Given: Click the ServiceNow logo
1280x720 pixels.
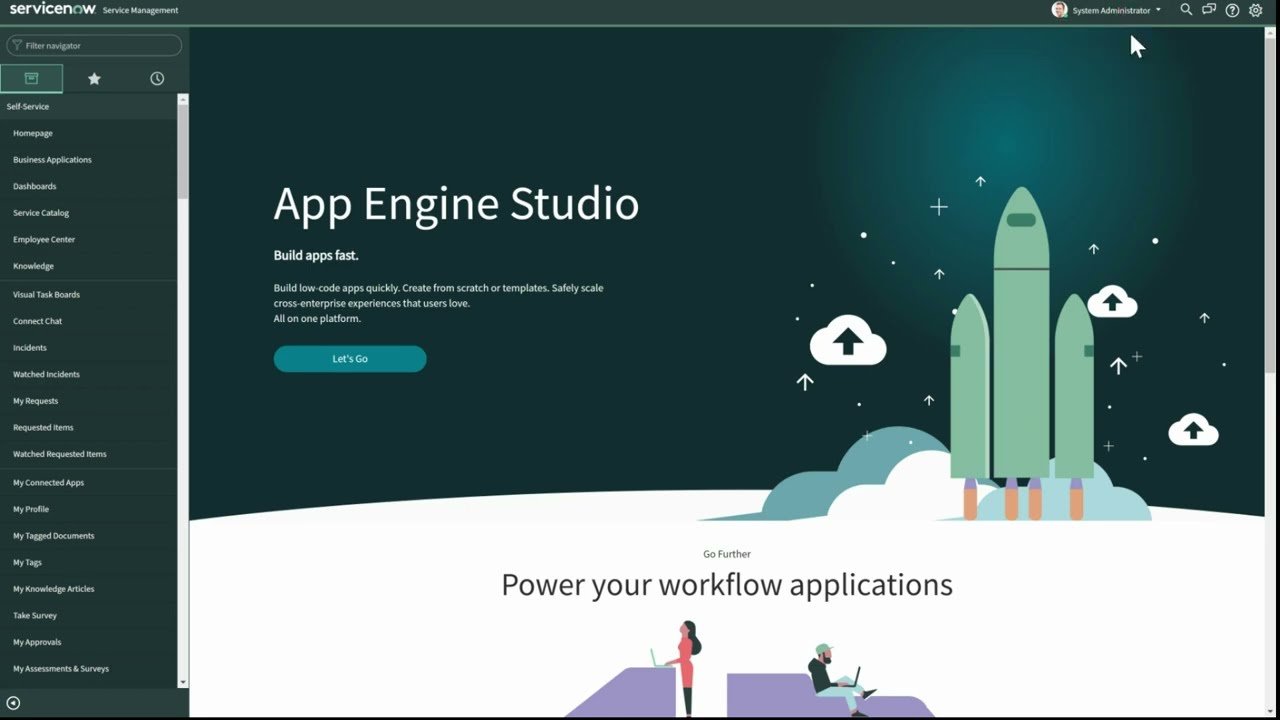Looking at the screenshot, I should [52, 9].
